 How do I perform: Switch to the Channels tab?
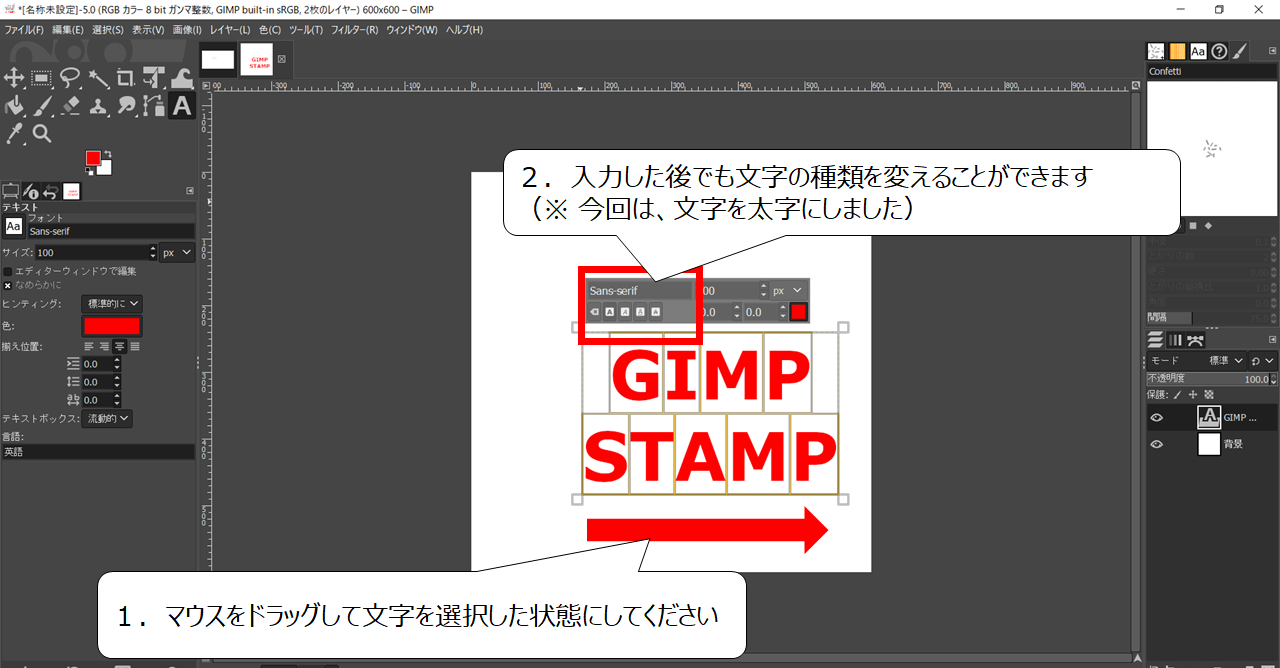(x=1176, y=340)
